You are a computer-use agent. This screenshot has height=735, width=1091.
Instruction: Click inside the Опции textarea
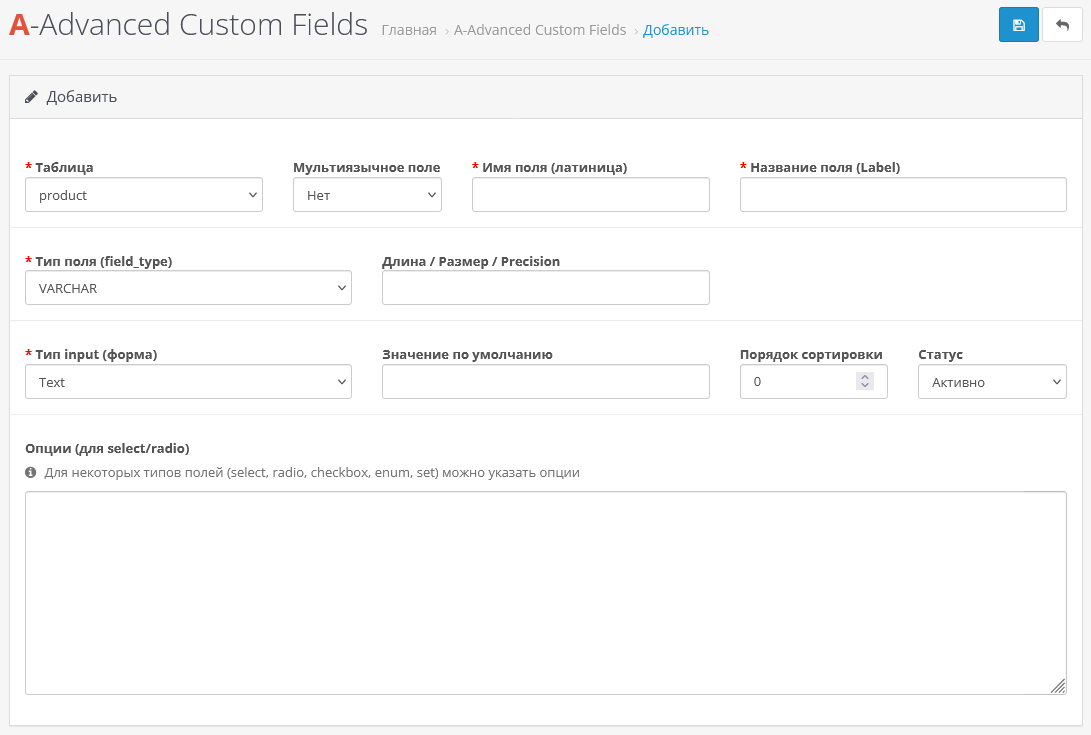click(x=545, y=592)
